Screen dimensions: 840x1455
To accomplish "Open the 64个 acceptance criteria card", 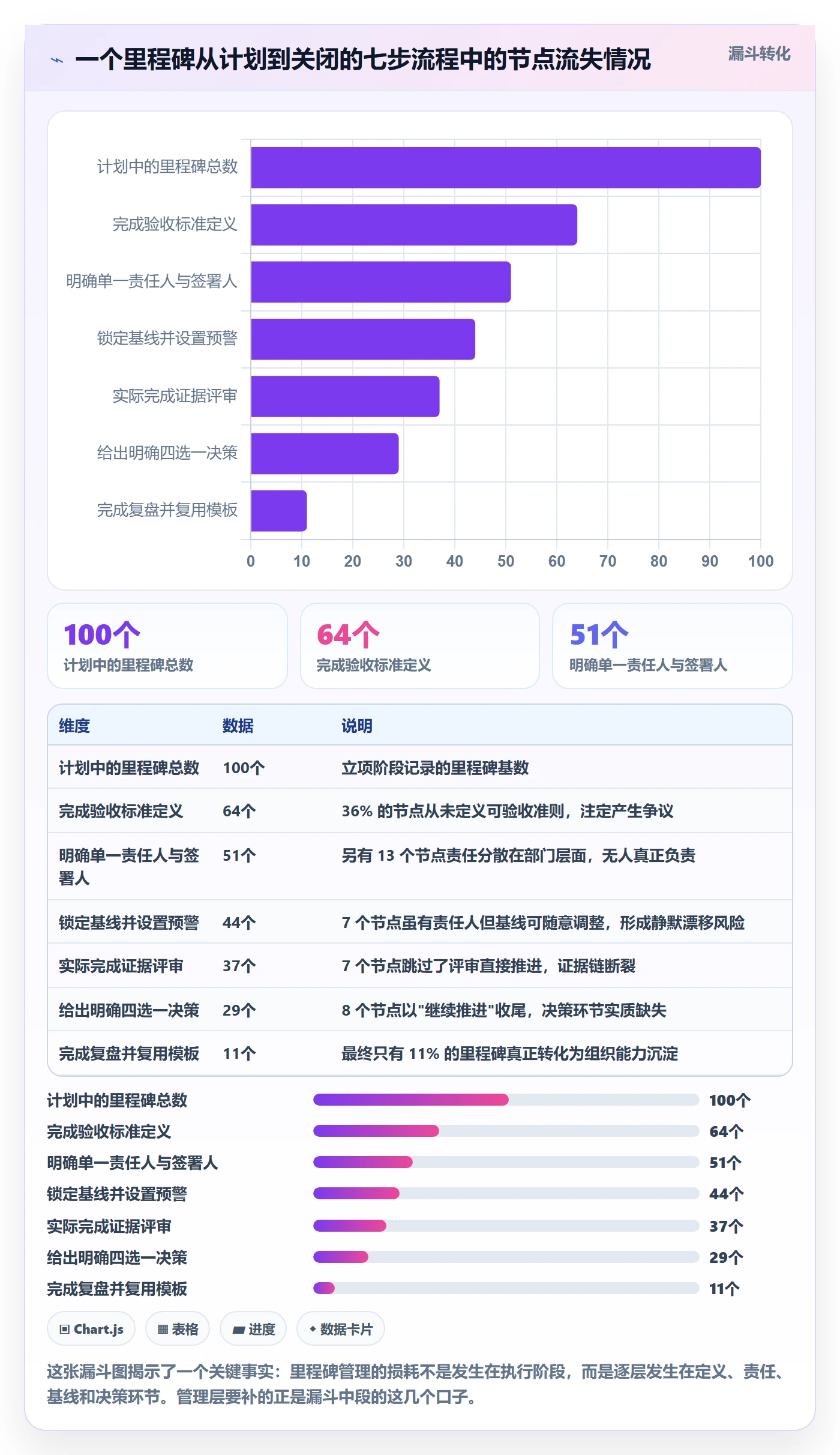I will coord(420,646).
